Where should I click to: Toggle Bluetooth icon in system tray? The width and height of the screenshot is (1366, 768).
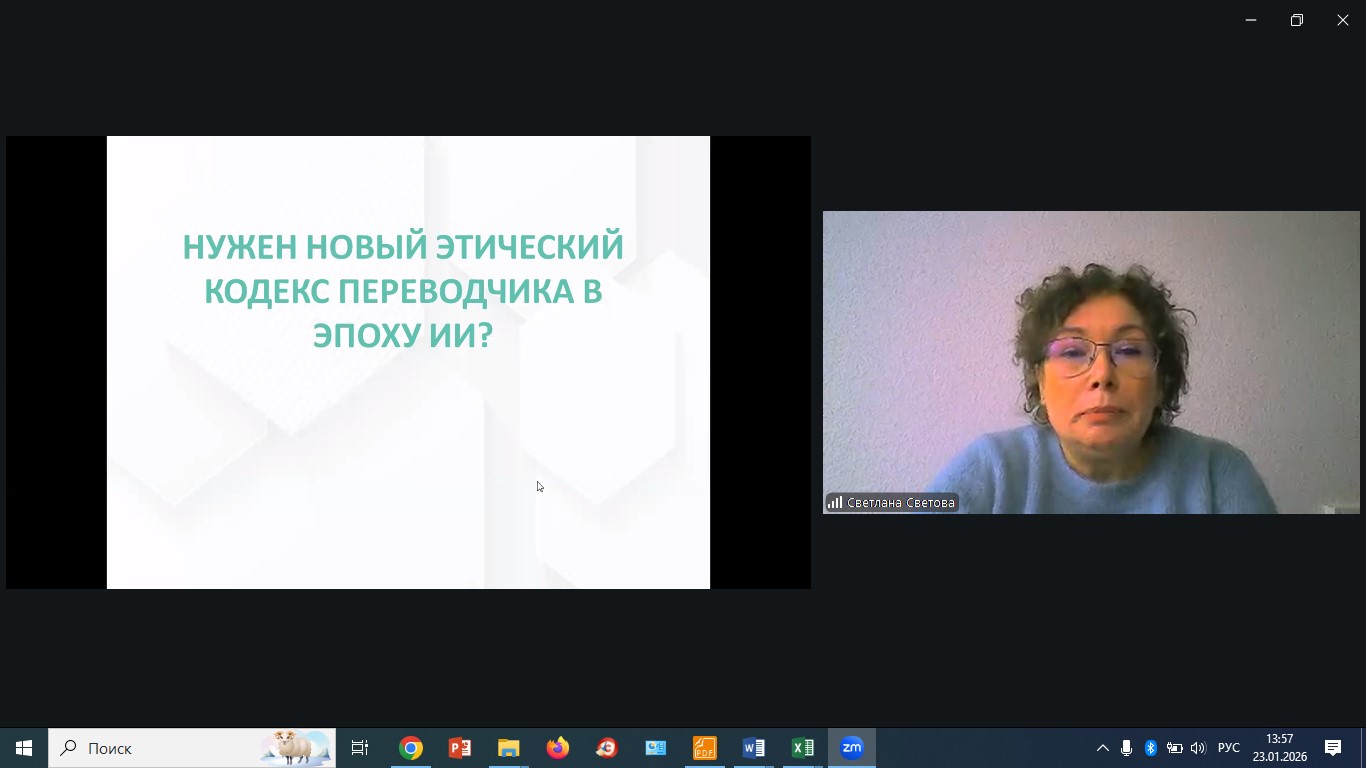click(1150, 748)
